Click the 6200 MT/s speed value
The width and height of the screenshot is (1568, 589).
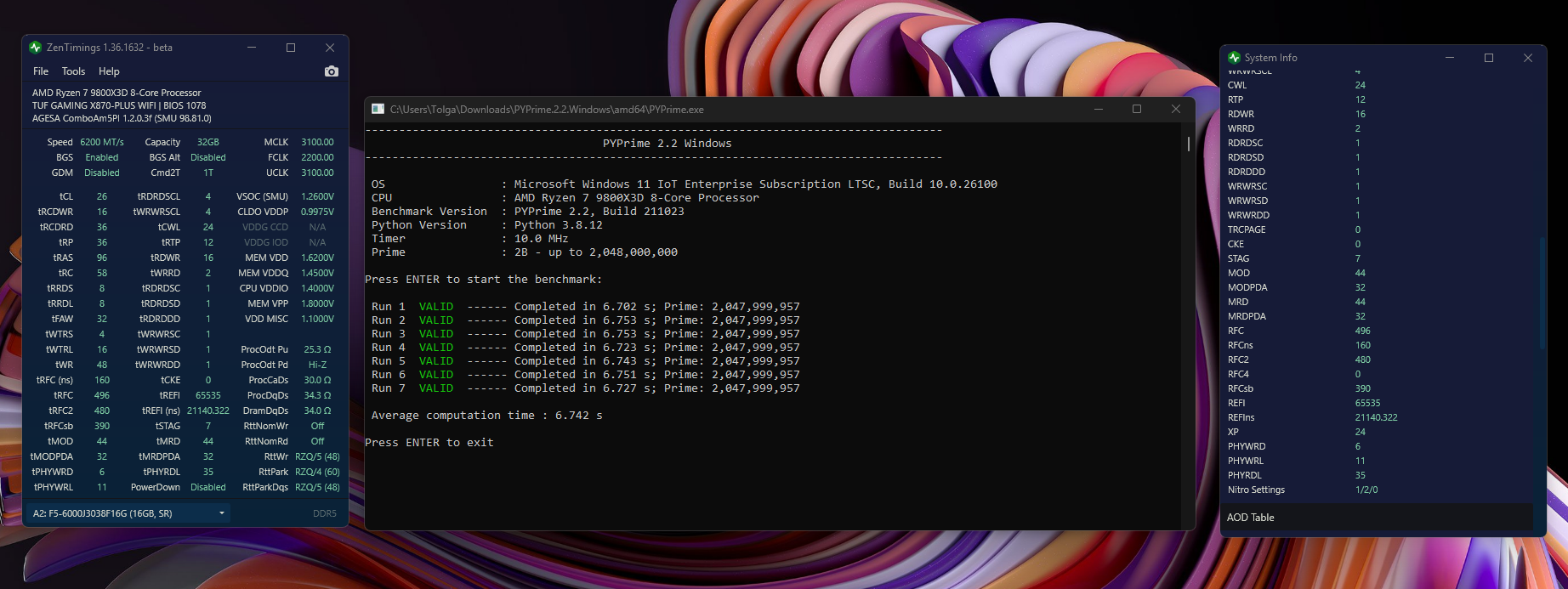click(102, 142)
